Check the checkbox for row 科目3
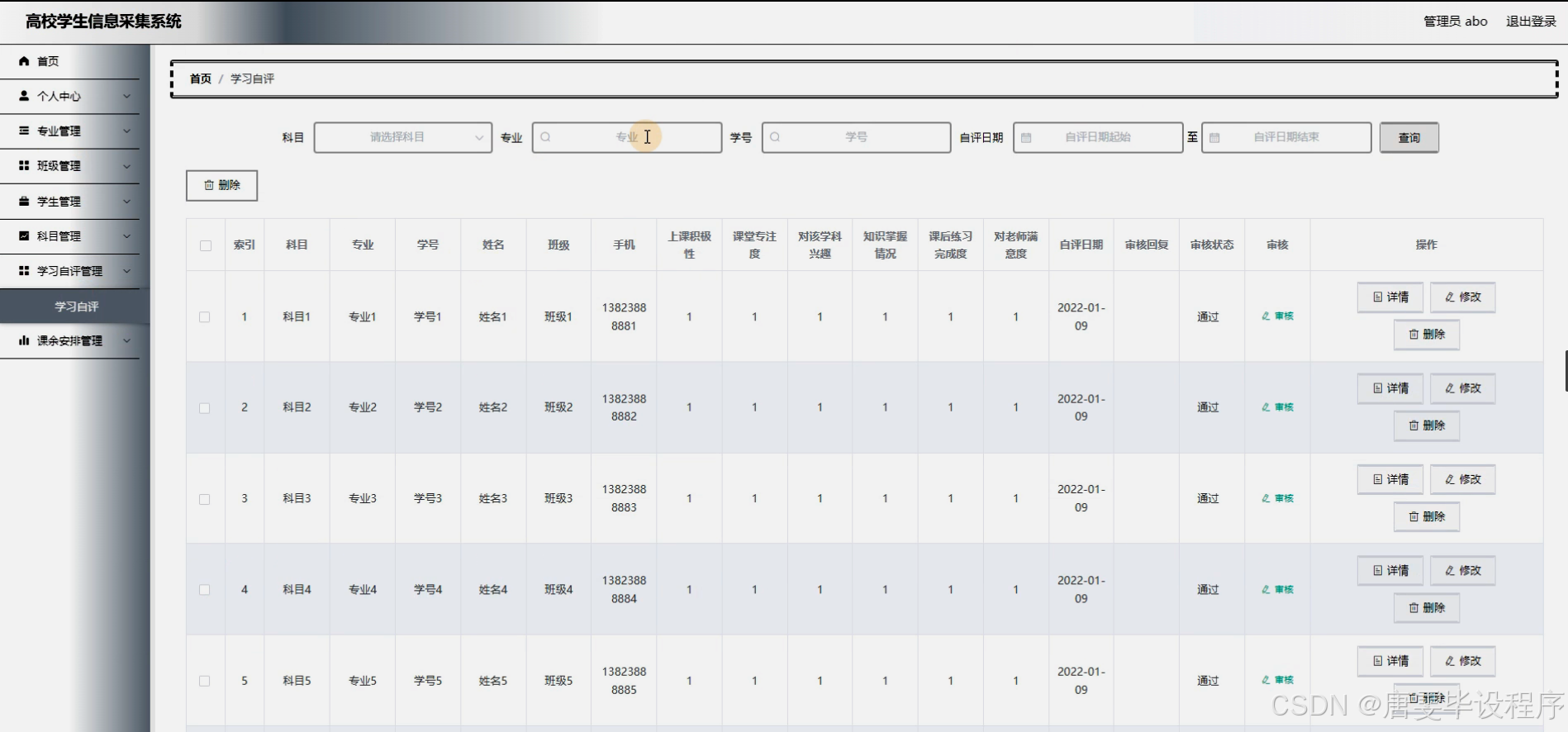 (x=205, y=499)
